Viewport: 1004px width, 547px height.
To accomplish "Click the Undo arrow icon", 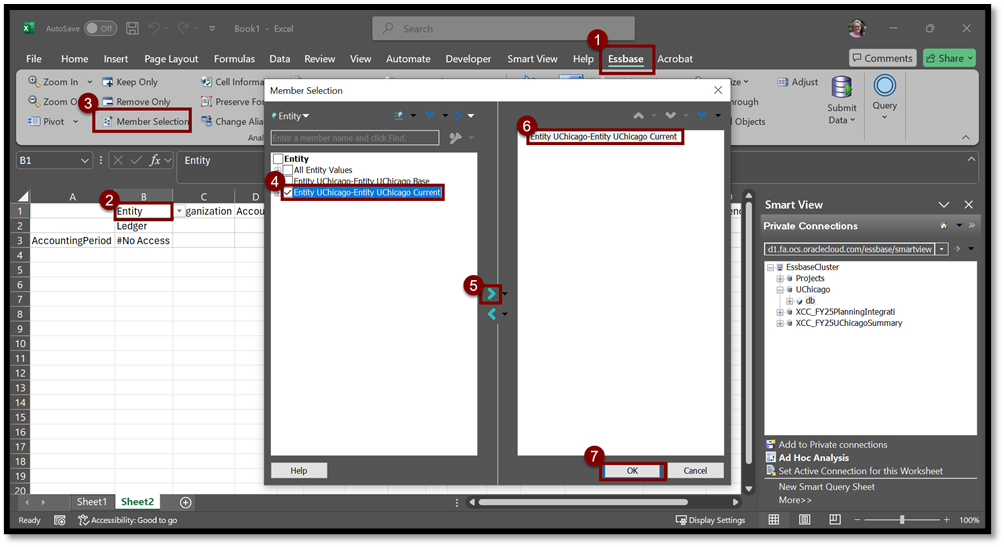I will coord(154,28).
